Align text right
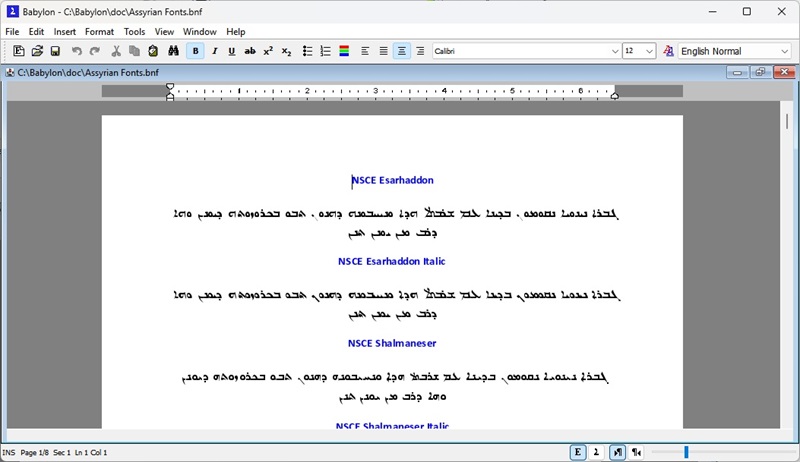 coord(420,51)
